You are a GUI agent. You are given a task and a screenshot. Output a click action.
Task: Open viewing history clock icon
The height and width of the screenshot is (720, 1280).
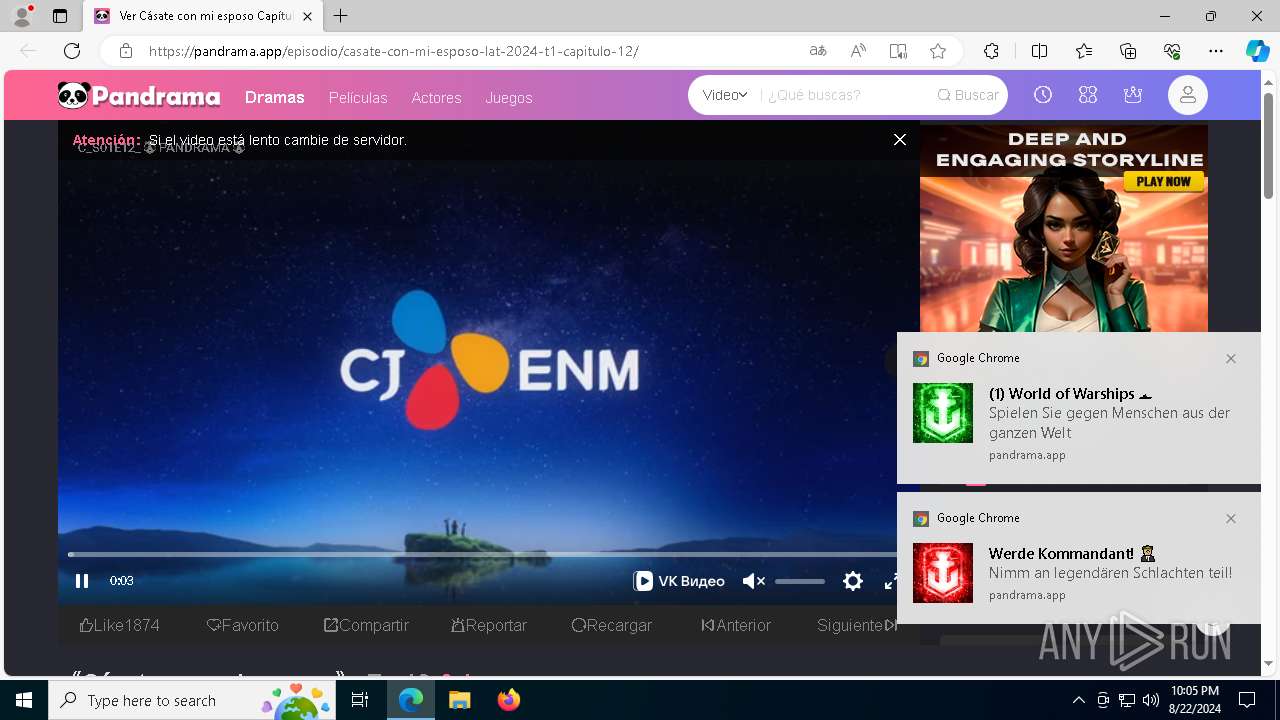(1043, 95)
